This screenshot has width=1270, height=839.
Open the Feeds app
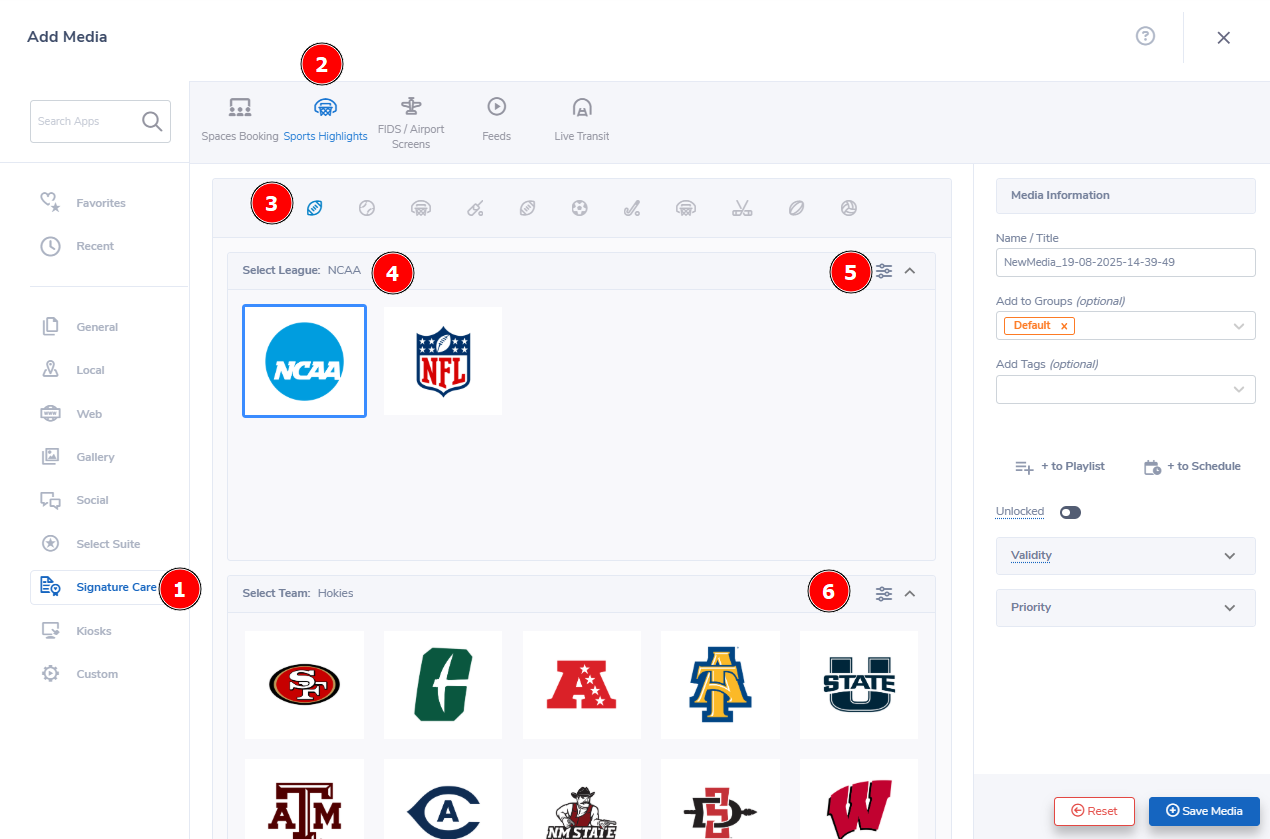[x=496, y=120]
